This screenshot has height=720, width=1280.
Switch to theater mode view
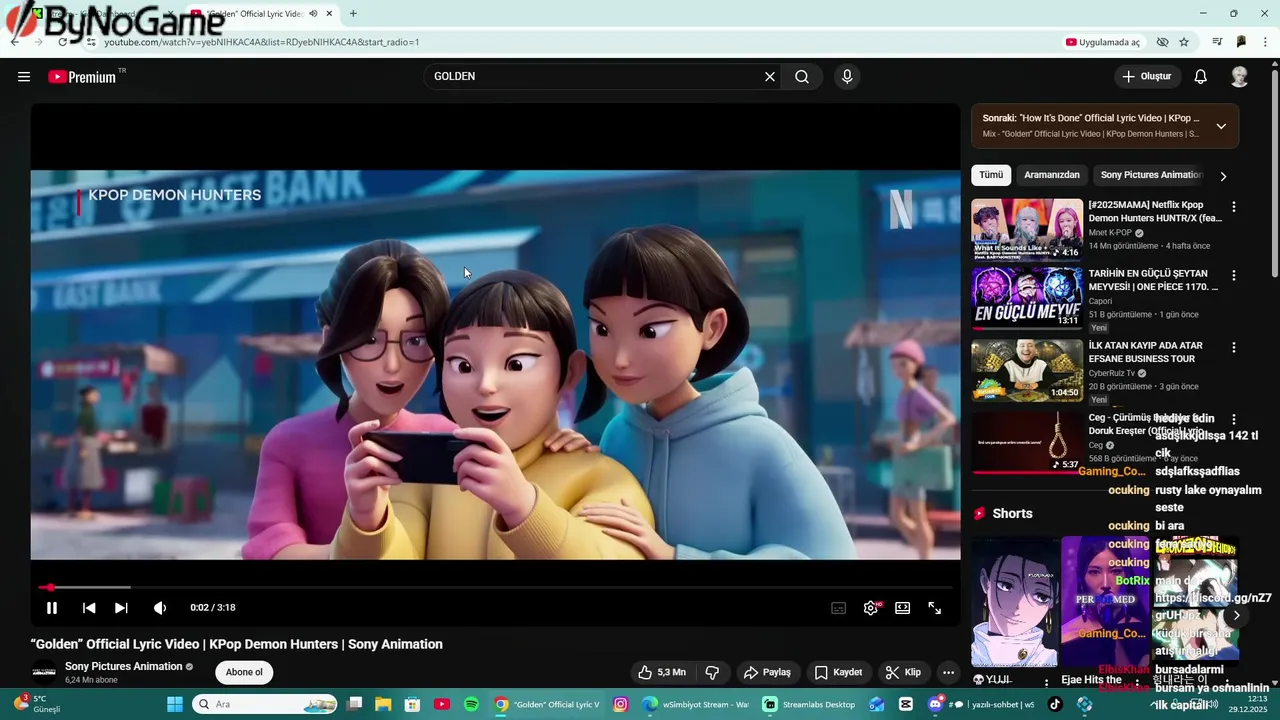(903, 608)
